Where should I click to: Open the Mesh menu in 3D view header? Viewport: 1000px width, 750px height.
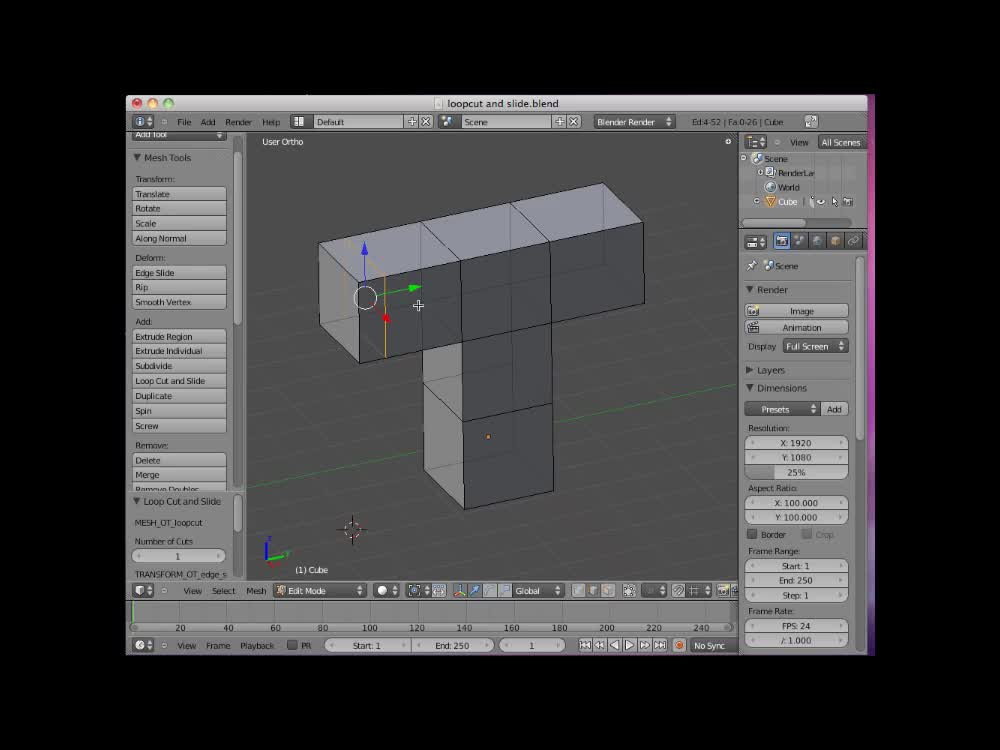coord(256,591)
